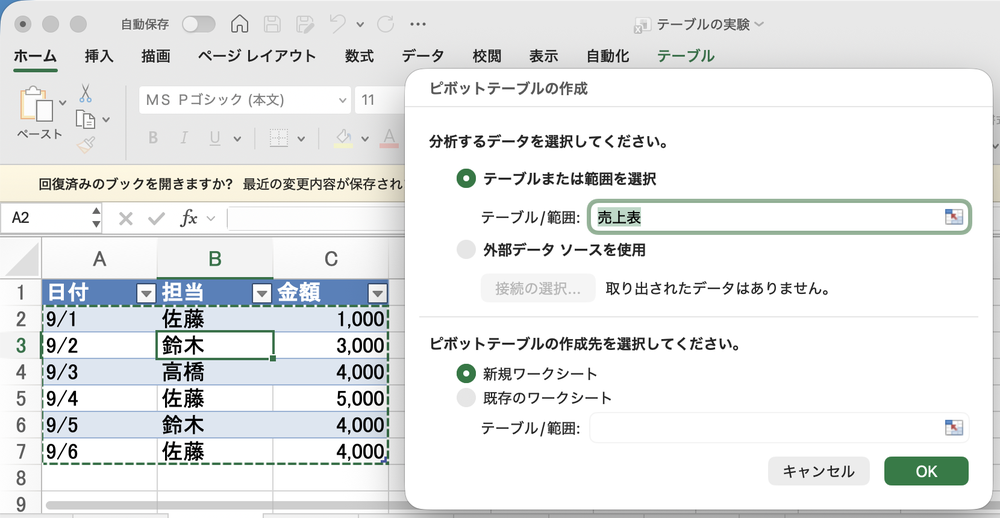Switch to the 表示 ribbon tab
Screen dimensions: 1000x518
(543, 56)
